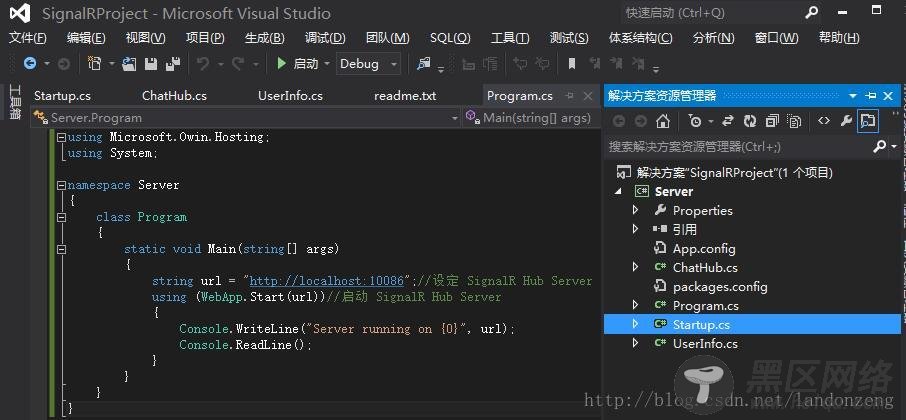This screenshot has width=906, height=420.
Task: Select Program.cs in Solution Explorer tree
Action: click(706, 306)
